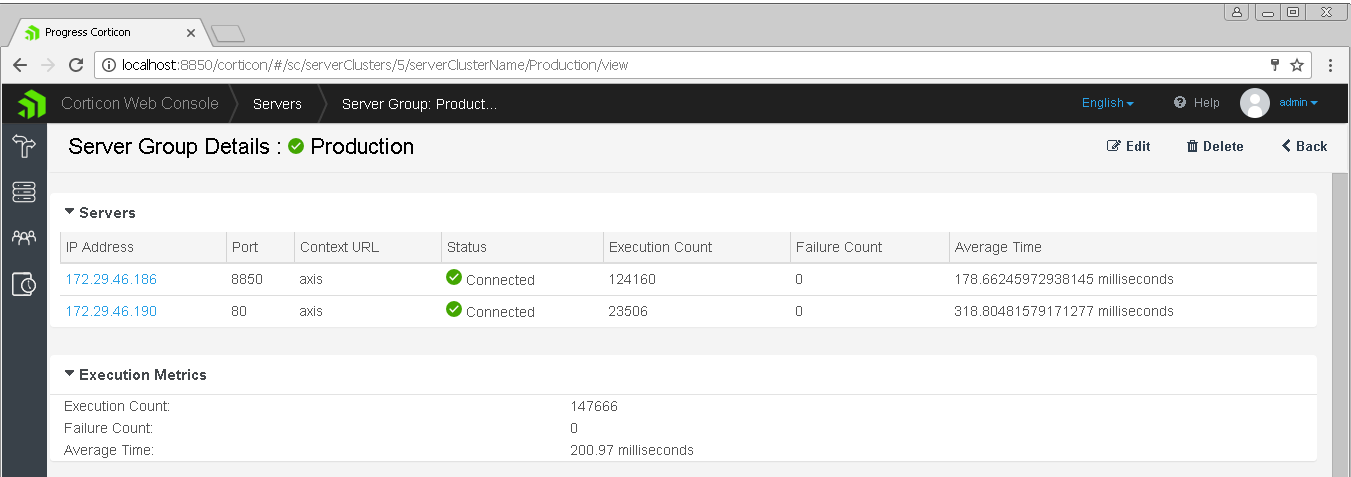
Task: Click the Delete button
Action: point(1214,146)
